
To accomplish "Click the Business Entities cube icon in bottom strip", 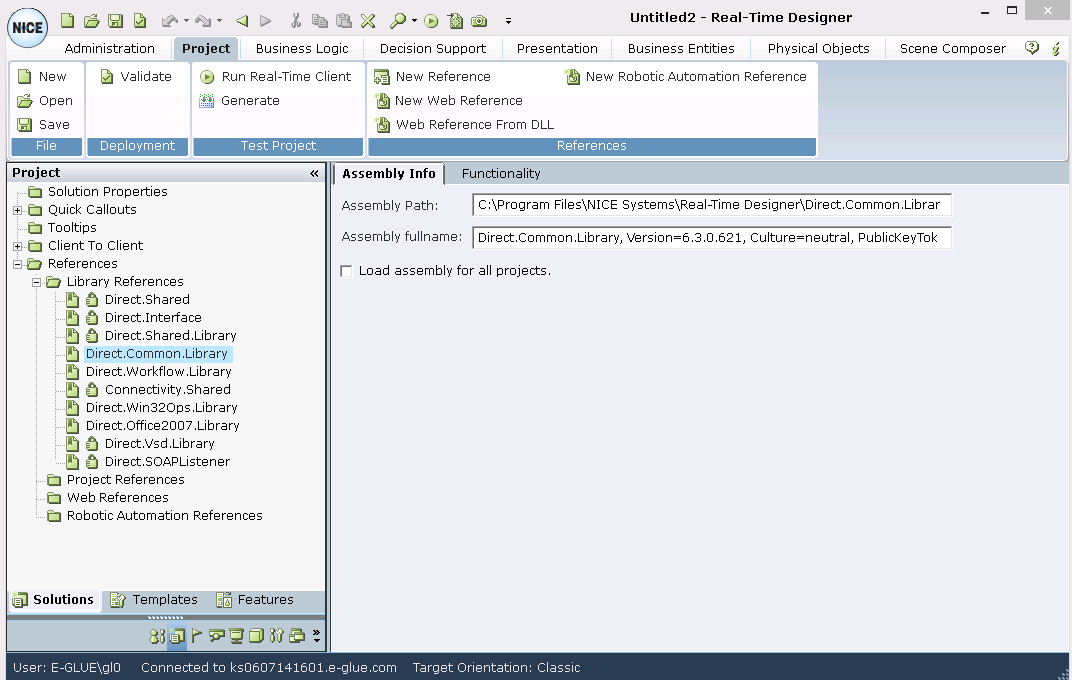I will click(x=256, y=636).
